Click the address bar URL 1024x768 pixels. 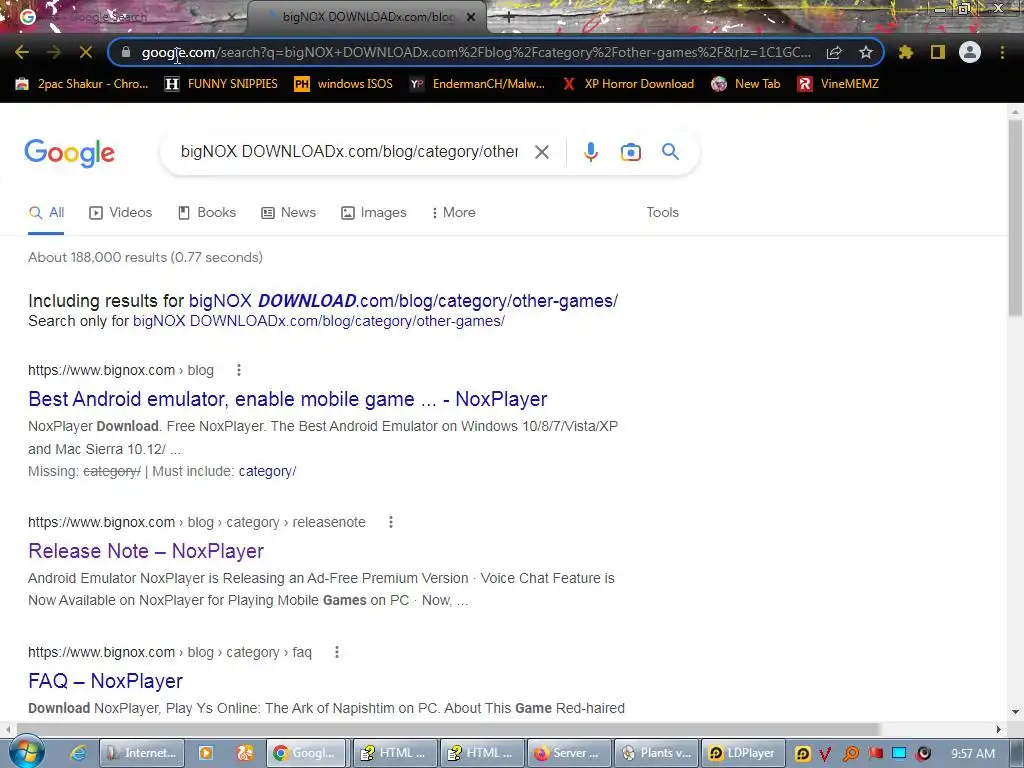click(476, 52)
